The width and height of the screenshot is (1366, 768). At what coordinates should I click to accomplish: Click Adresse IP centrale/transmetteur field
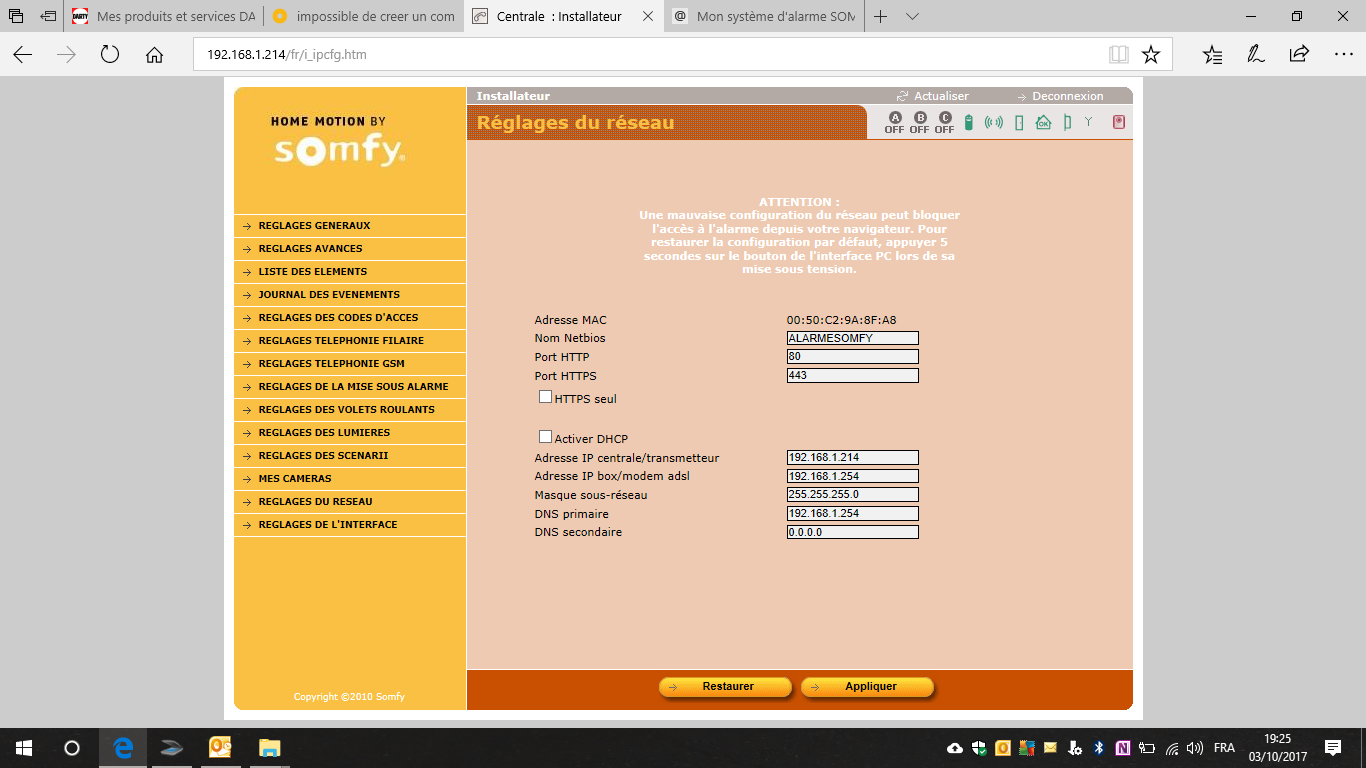[852, 457]
